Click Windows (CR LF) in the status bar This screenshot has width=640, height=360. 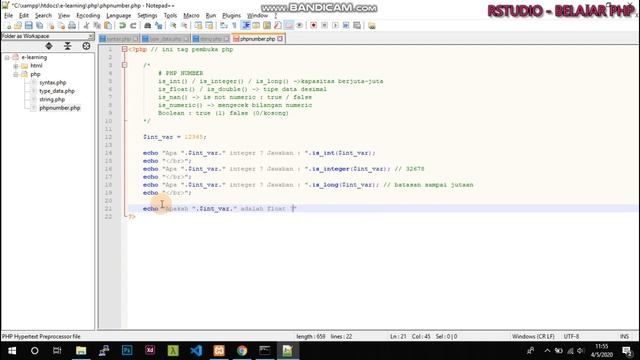pyautogui.click(x=533, y=337)
